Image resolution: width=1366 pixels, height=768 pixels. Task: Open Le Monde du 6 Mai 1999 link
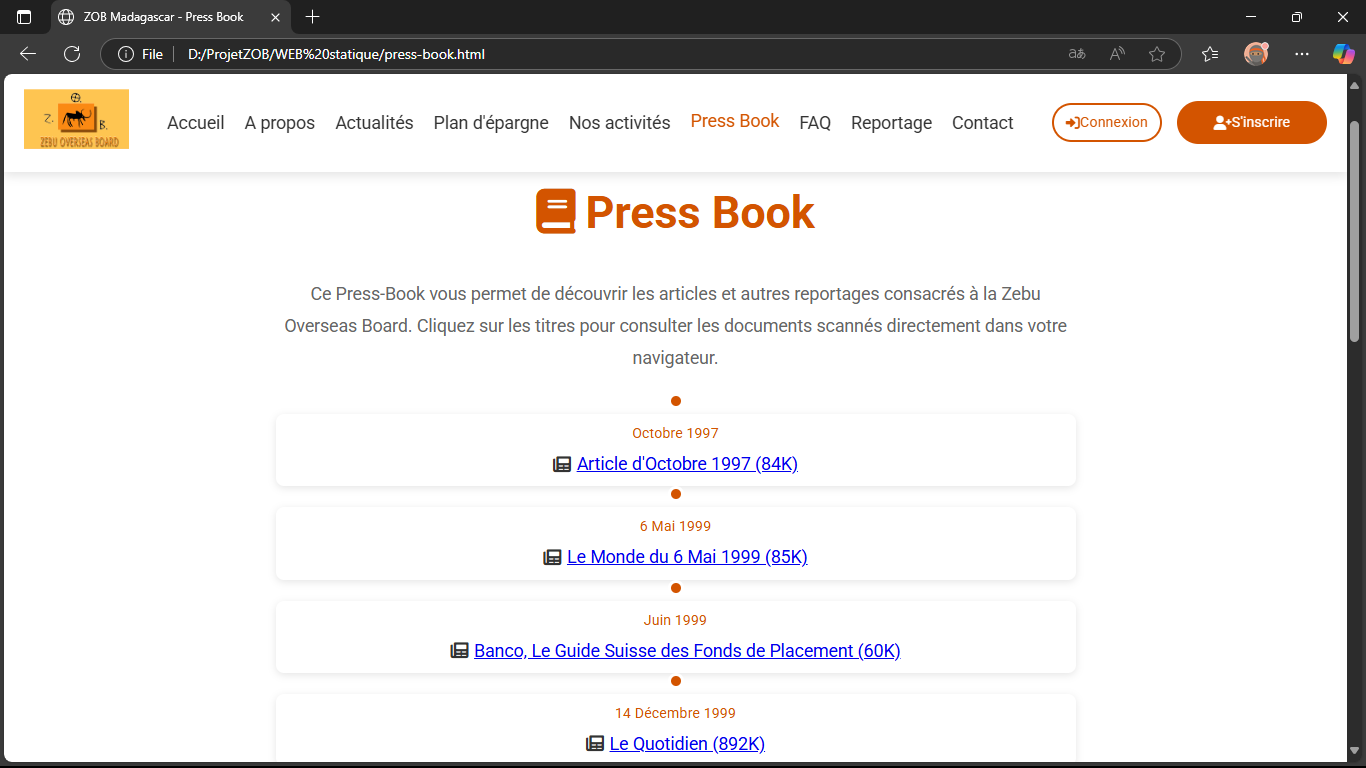(x=687, y=557)
